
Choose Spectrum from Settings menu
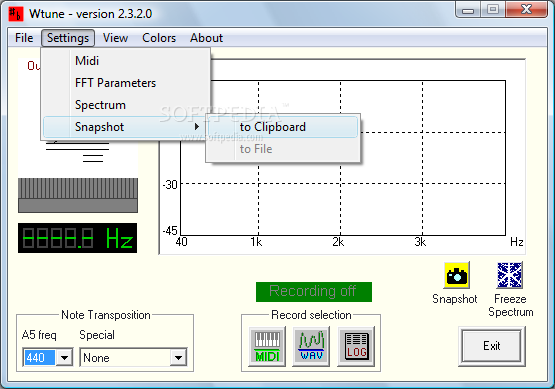pyautogui.click(x=126, y=105)
